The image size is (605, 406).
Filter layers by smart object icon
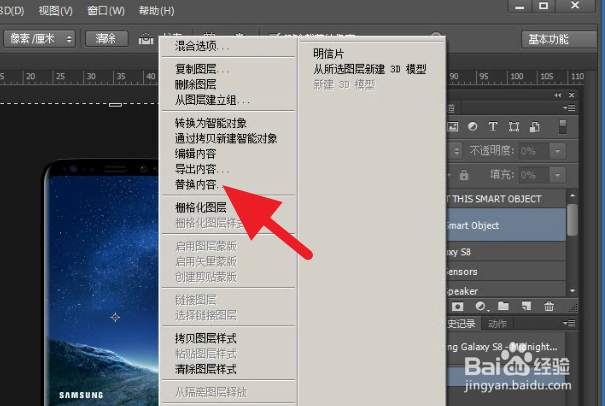coord(534,127)
